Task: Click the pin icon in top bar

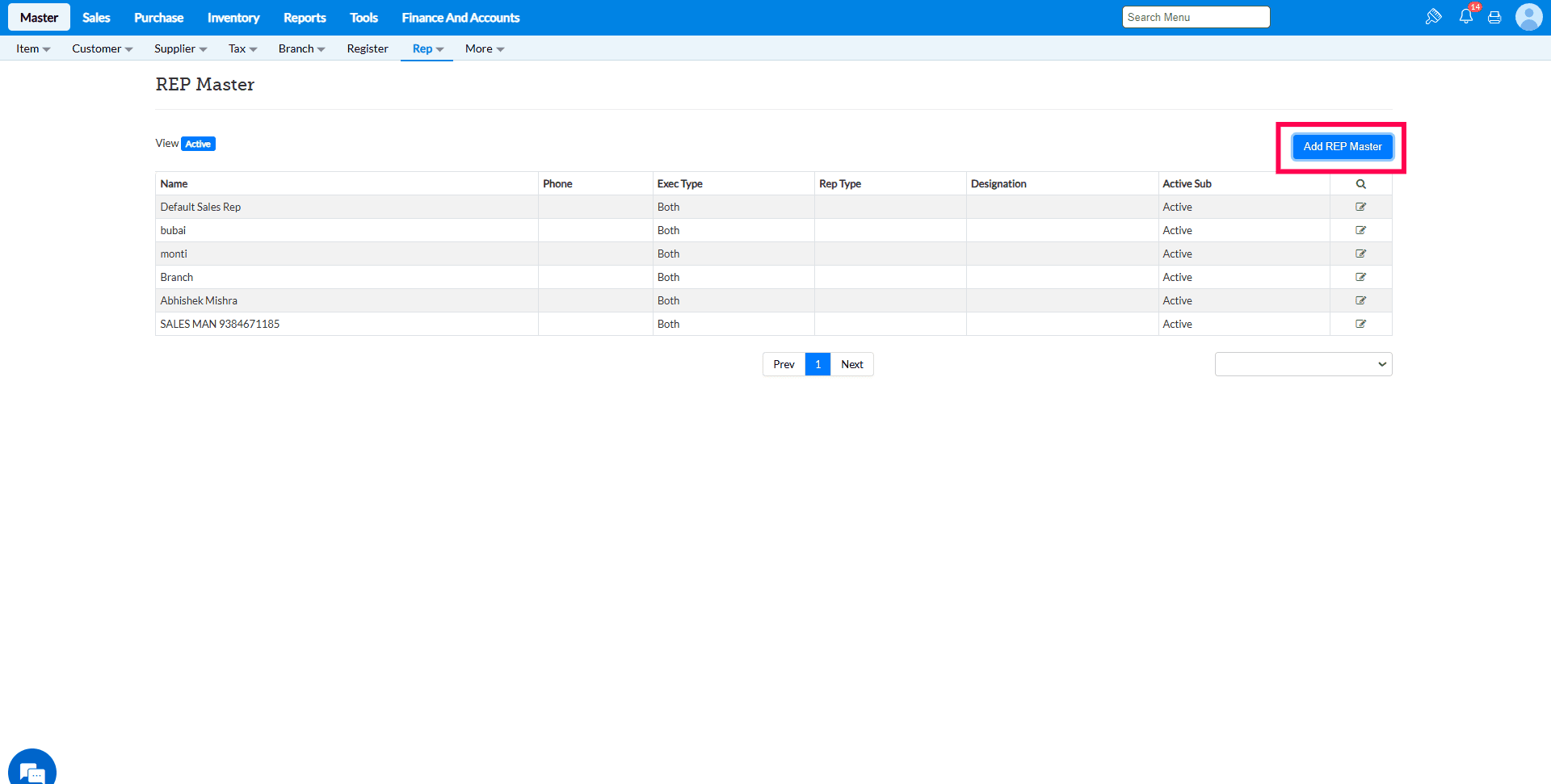Action: (x=1433, y=17)
